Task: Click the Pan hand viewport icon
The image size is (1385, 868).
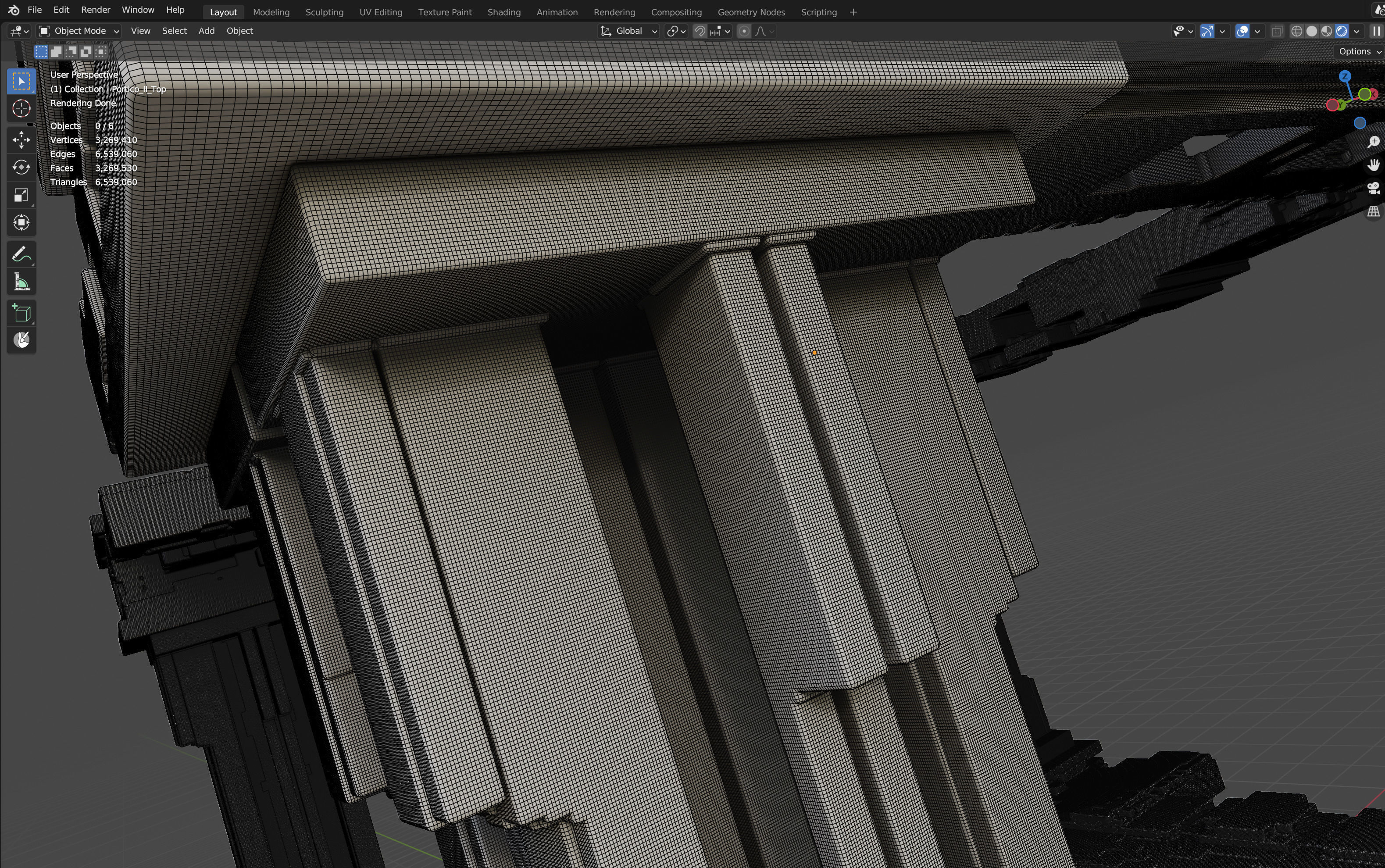Action: pyautogui.click(x=1373, y=165)
